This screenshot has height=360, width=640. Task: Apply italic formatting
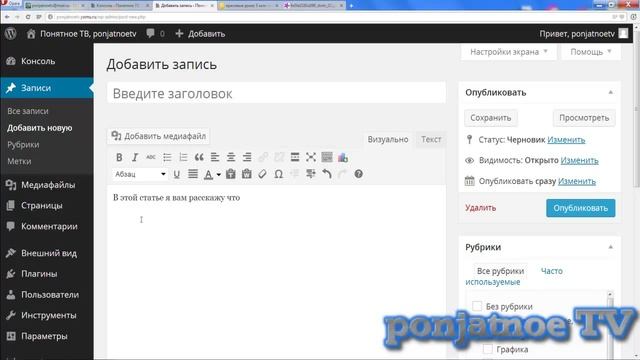pyautogui.click(x=135, y=158)
